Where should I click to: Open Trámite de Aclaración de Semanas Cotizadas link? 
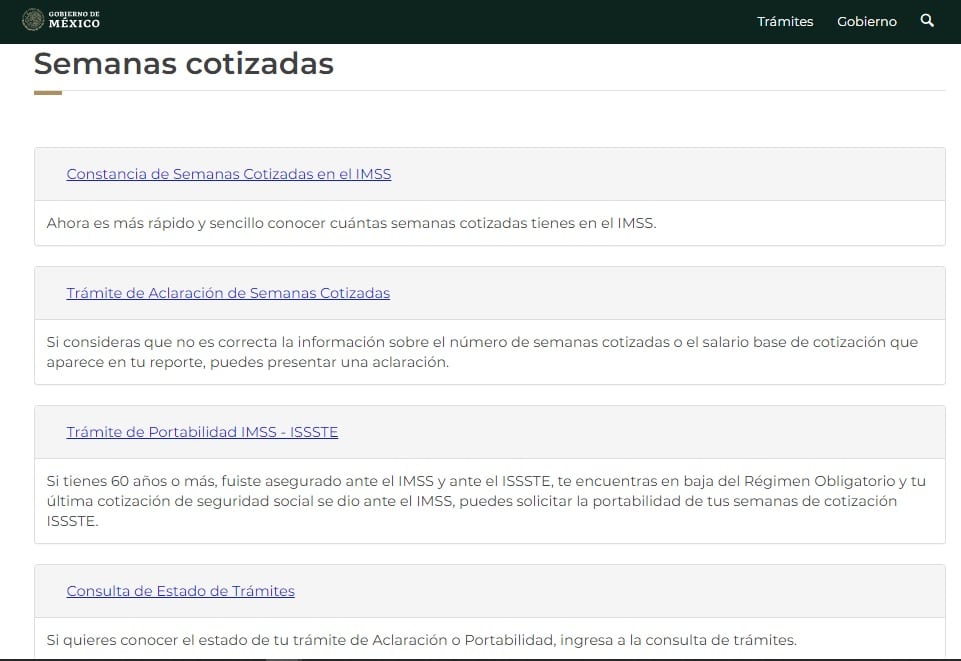(x=228, y=293)
